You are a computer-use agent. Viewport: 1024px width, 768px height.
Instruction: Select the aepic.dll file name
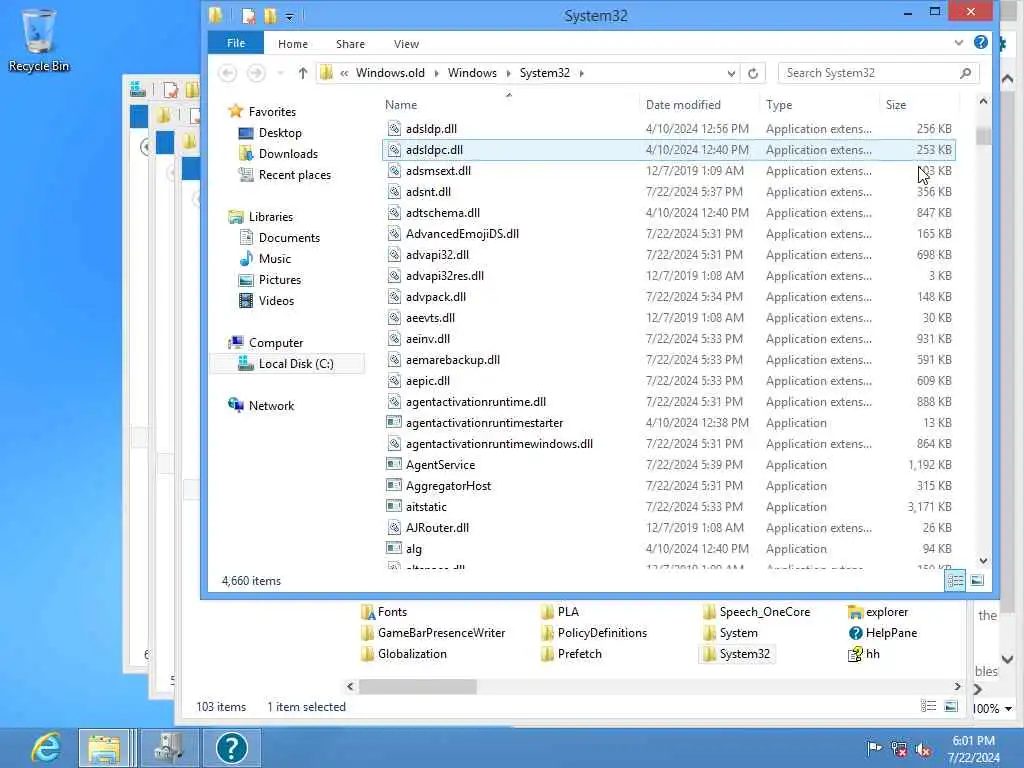coord(428,381)
